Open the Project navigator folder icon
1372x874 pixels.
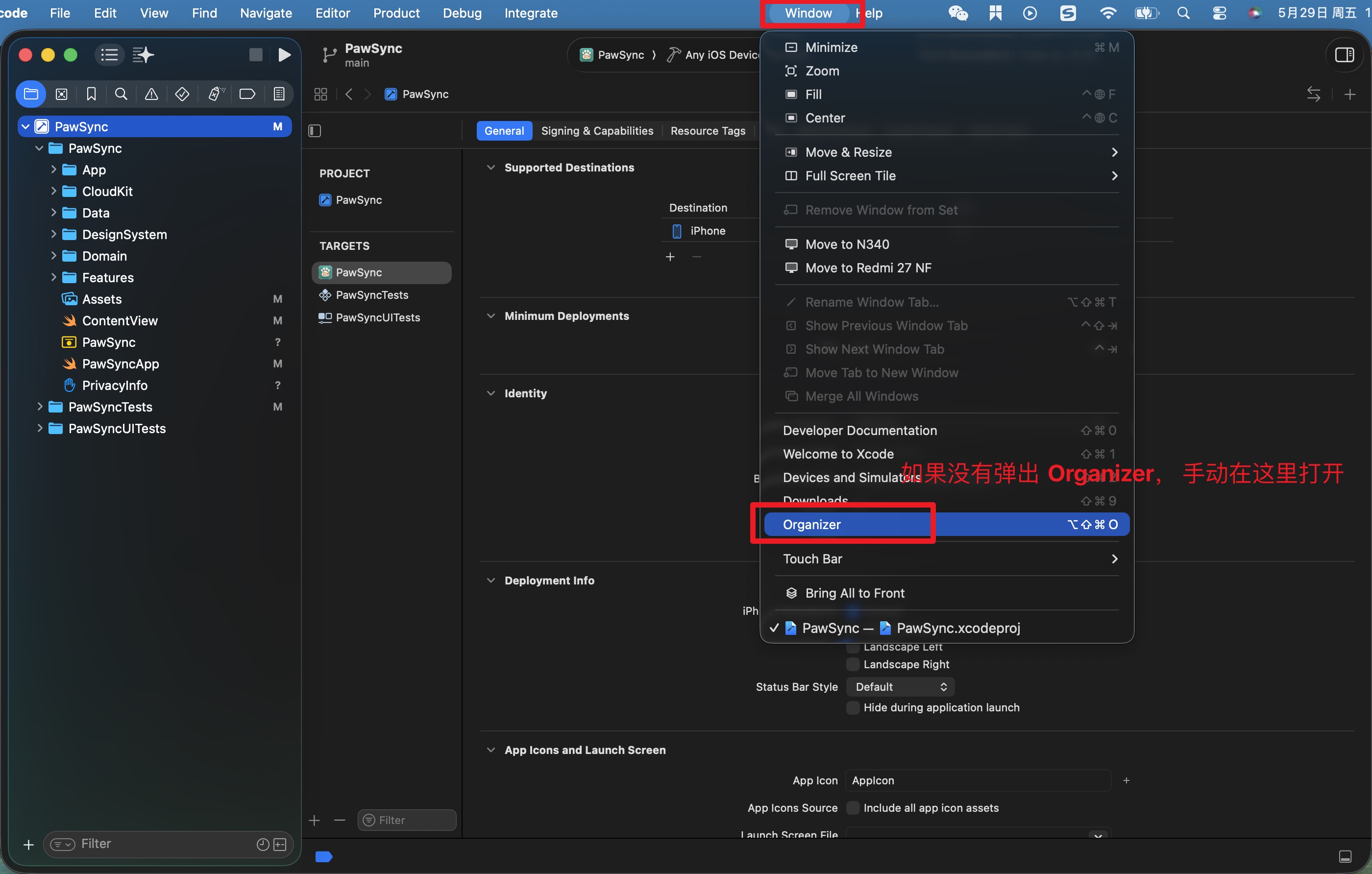31,94
